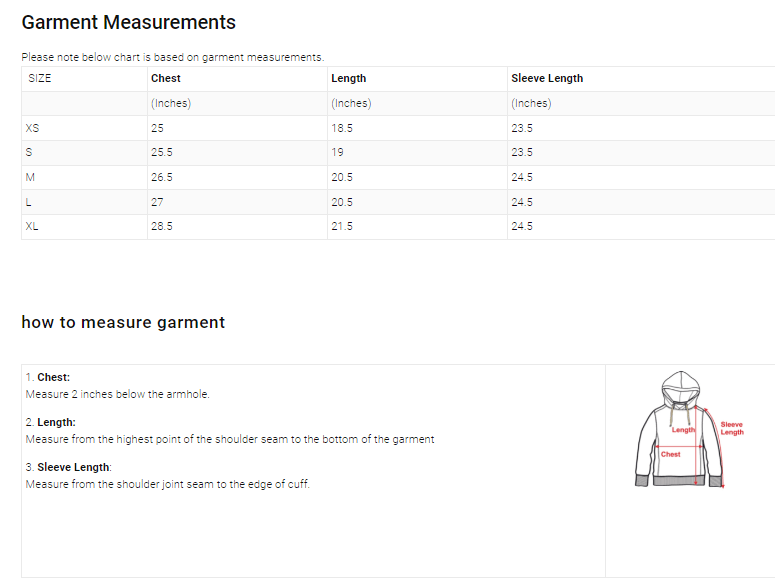Click the S length value 19
This screenshot has width=775, height=584.
click(x=337, y=152)
